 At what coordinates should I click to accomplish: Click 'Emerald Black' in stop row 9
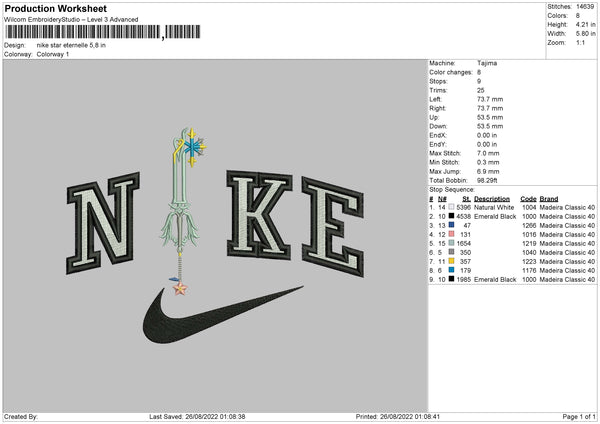(495, 279)
